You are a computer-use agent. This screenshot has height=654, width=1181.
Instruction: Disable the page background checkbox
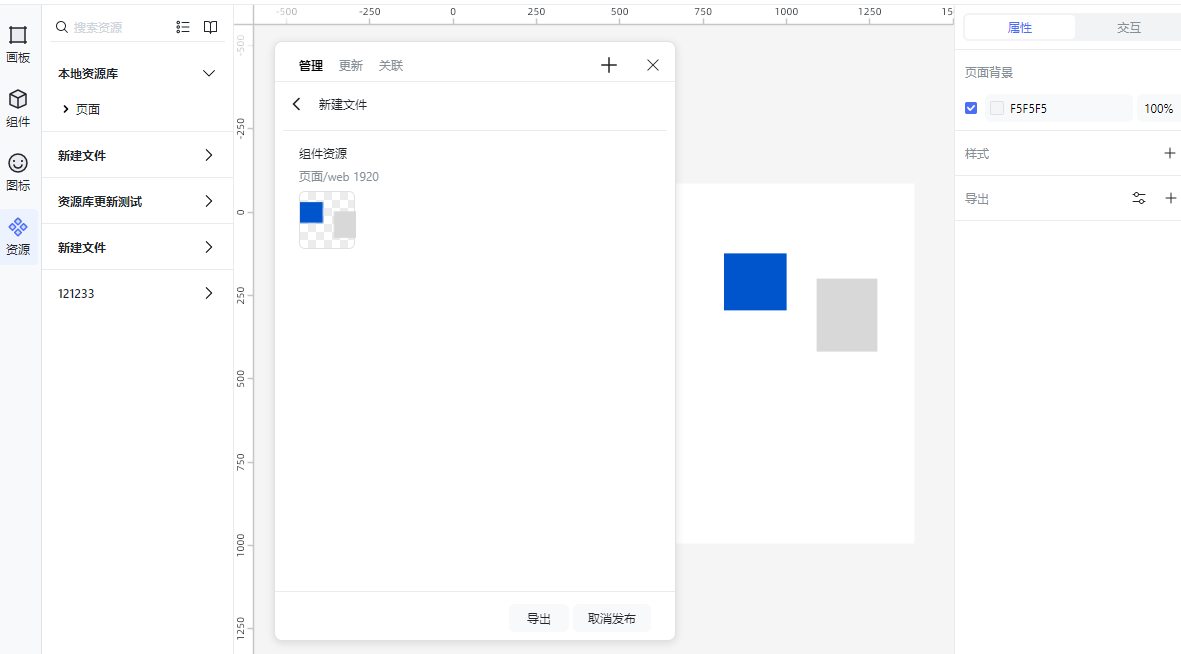971,108
